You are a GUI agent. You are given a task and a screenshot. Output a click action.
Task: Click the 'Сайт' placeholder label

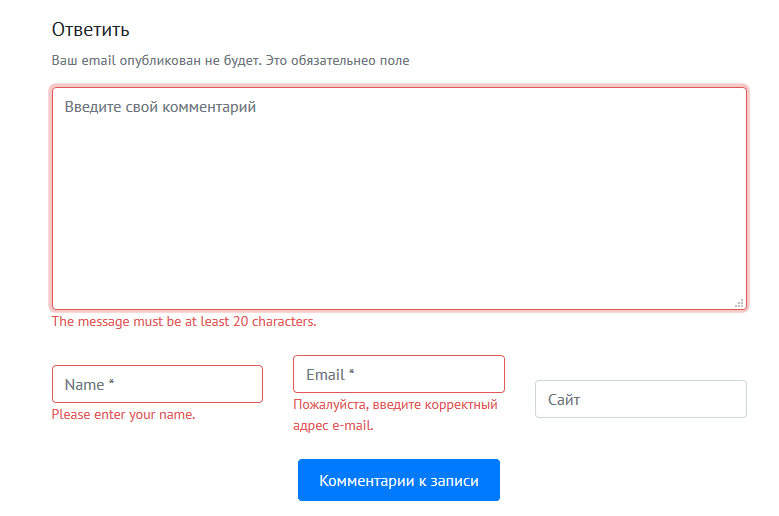click(x=564, y=400)
